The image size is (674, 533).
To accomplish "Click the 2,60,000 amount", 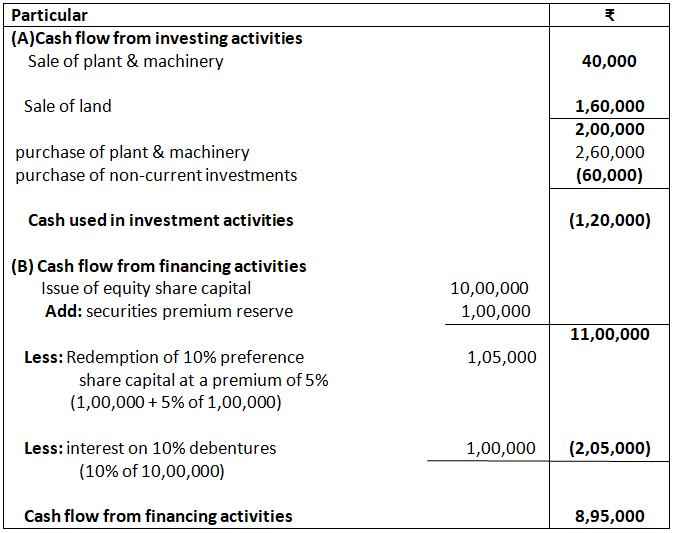I will 609,152.
